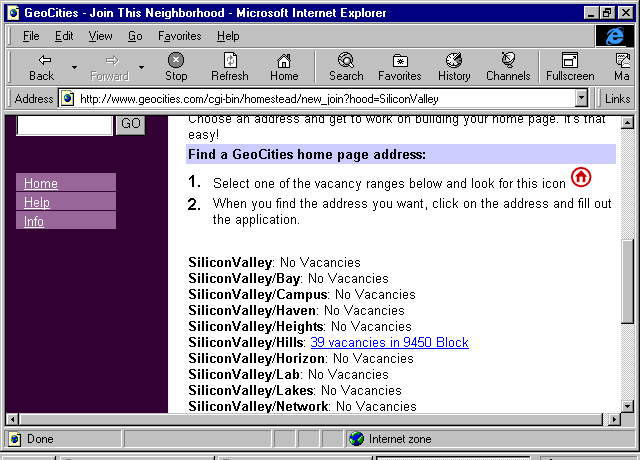Click the vertical scrollbar down arrow
The height and width of the screenshot is (460, 640).
[627, 406]
